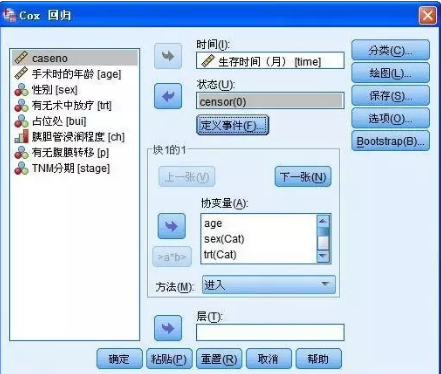The image size is (441, 374).
Task: Click covariates list scroll up arrow
Action: coord(323,221)
